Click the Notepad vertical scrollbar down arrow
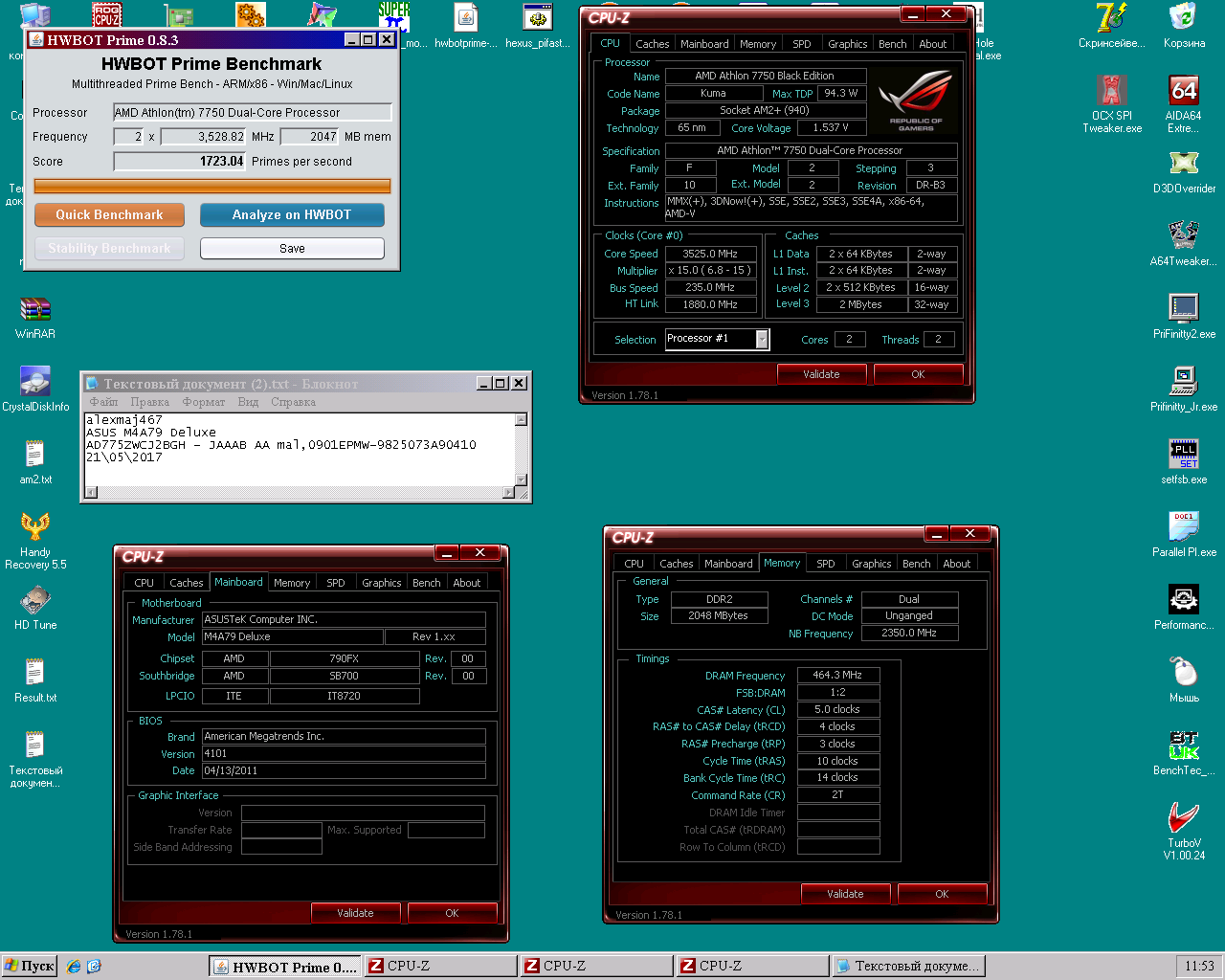 522,479
